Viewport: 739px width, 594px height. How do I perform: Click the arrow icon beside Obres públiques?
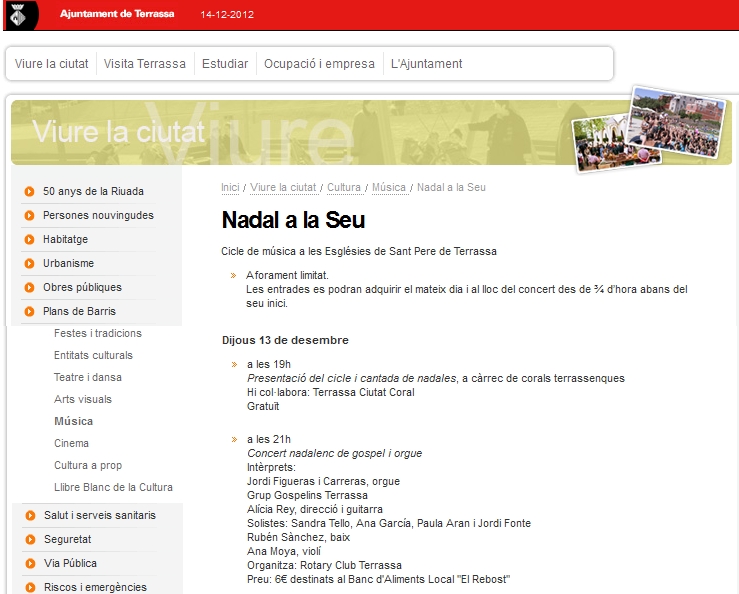pos(30,288)
